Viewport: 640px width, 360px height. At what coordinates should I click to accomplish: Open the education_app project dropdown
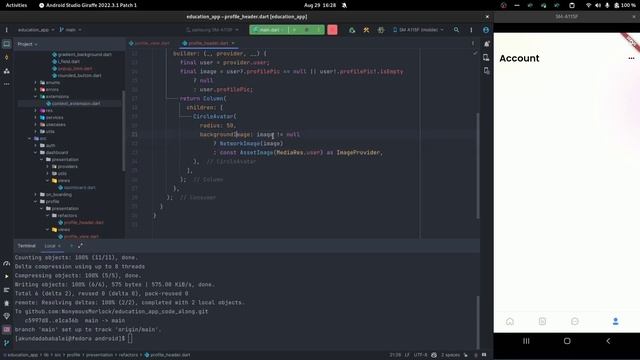click(x=36, y=30)
